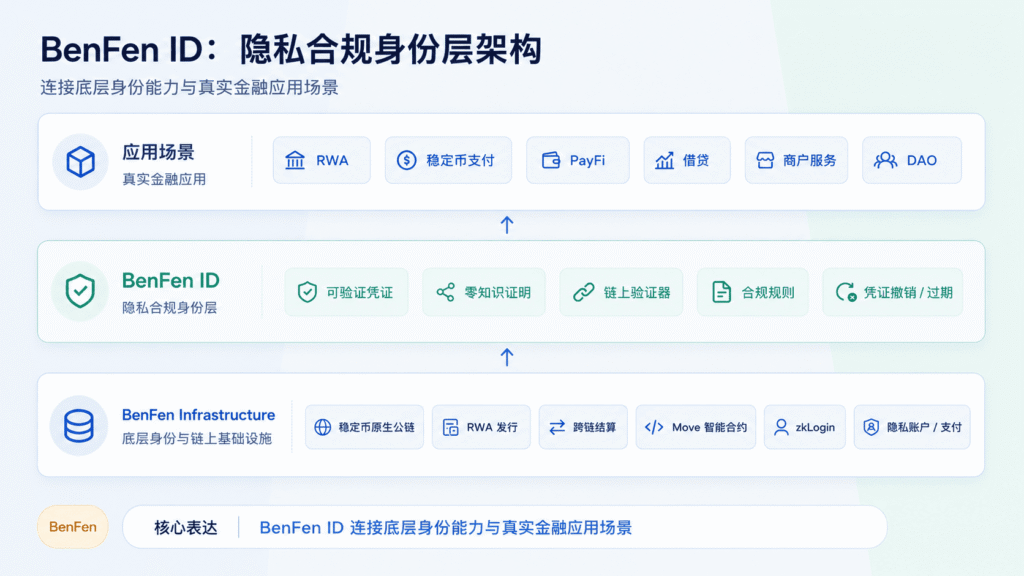Click the title BenFen ID: 隐私合规身份层架构

coord(291,50)
